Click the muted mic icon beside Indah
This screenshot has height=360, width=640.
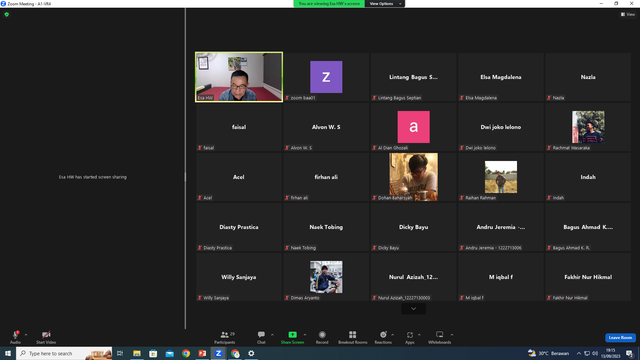pyautogui.click(x=549, y=198)
